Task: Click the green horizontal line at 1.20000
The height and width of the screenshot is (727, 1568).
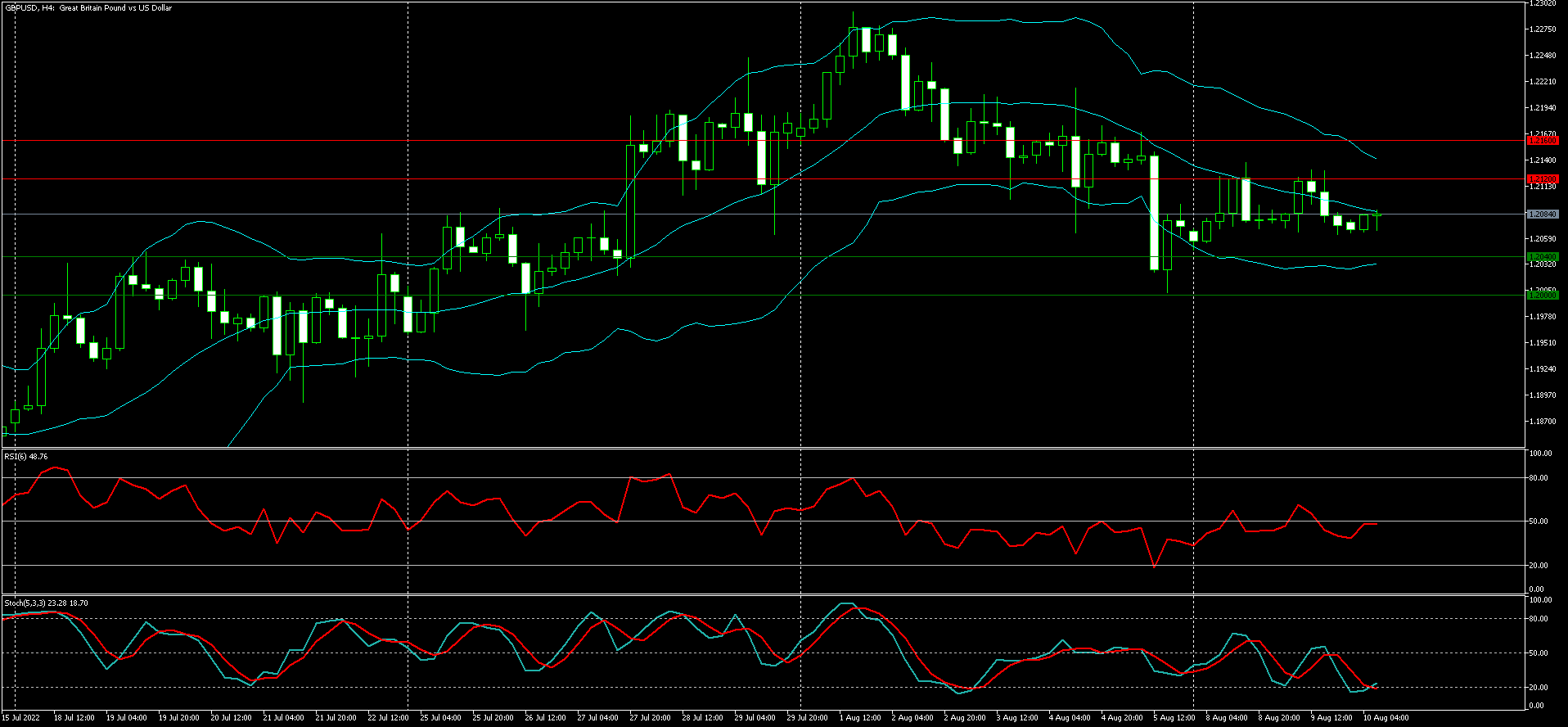Action: (x=763, y=295)
